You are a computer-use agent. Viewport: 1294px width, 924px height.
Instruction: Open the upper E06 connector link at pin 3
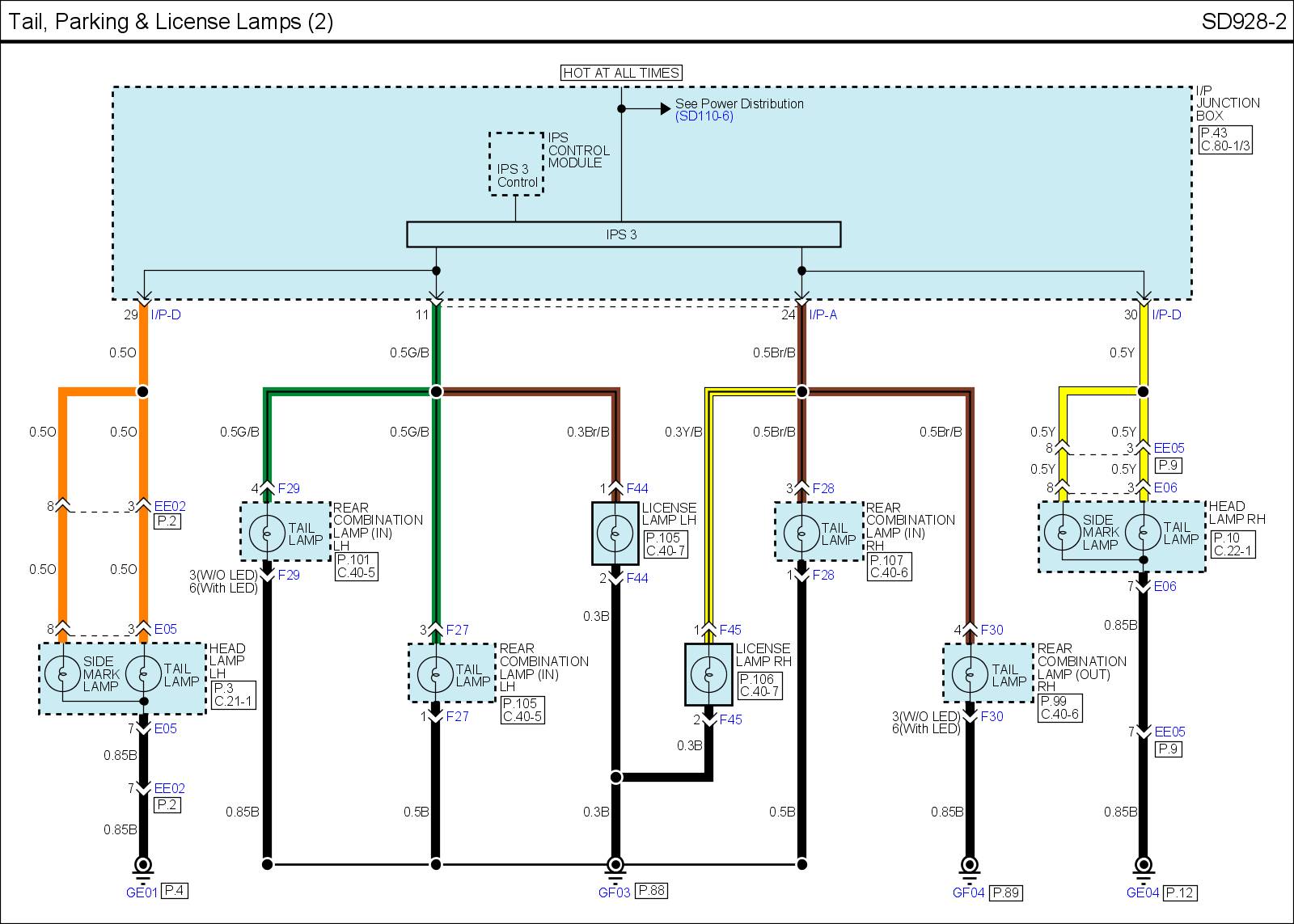point(1165,487)
